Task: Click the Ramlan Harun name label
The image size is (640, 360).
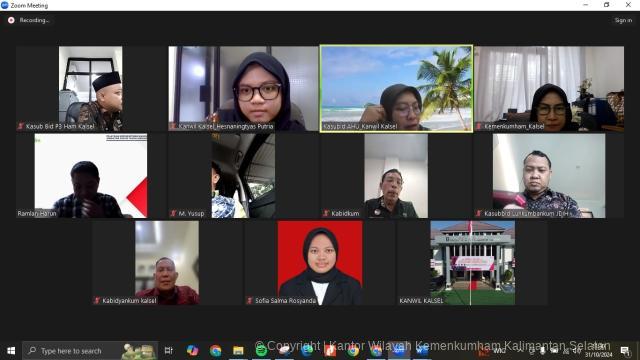Action: click(37, 213)
